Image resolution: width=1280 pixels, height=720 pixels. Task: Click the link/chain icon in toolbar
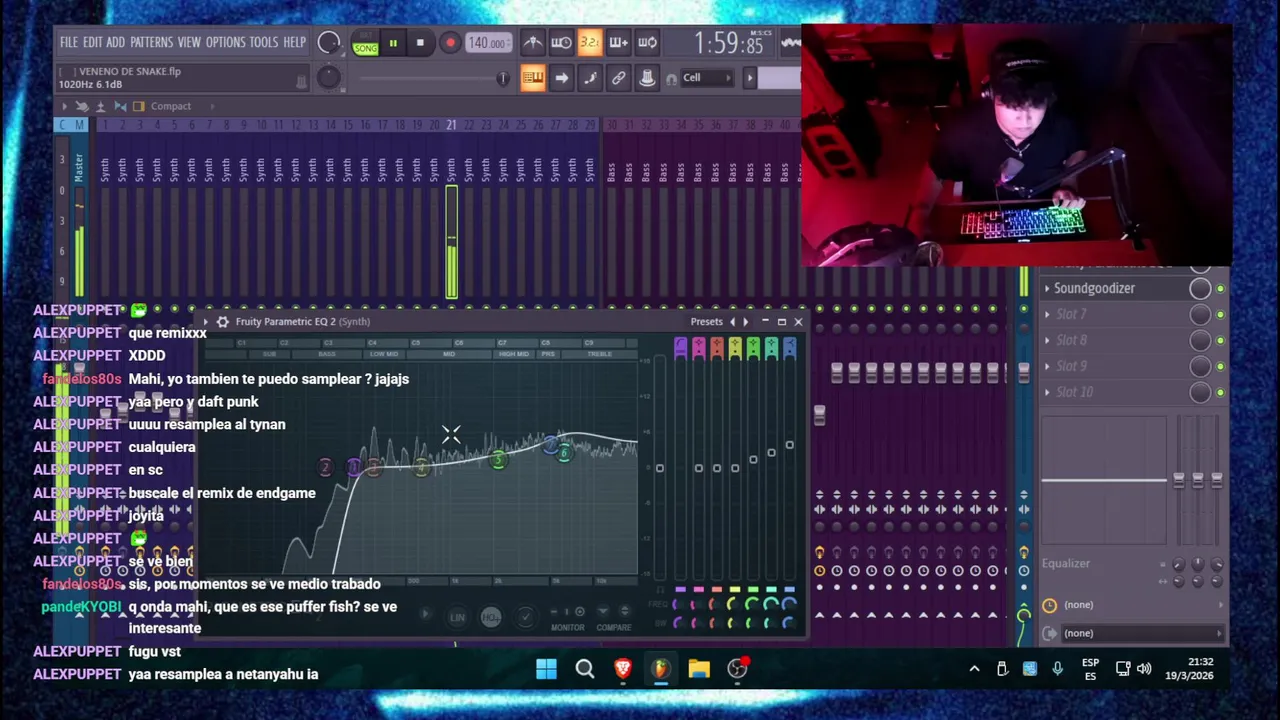click(x=618, y=78)
